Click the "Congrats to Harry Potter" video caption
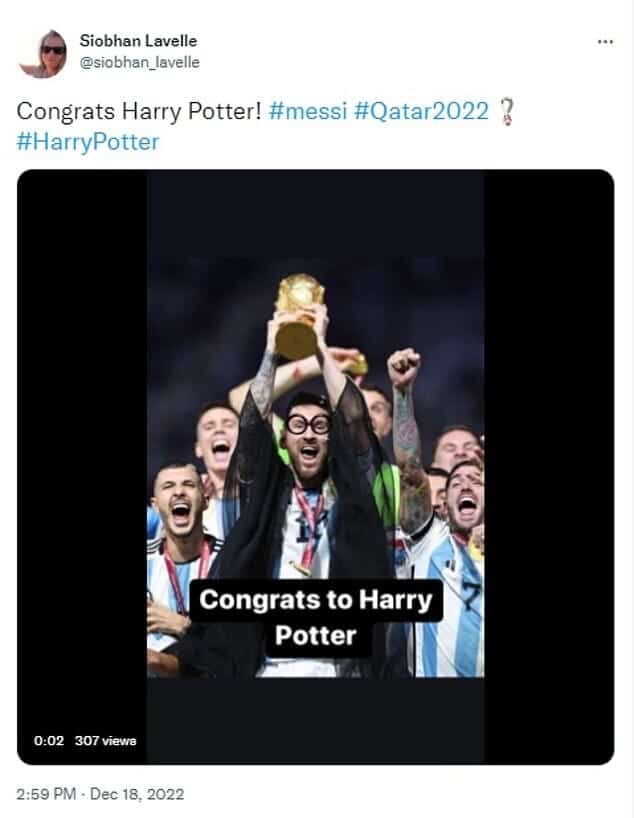 coord(315,617)
